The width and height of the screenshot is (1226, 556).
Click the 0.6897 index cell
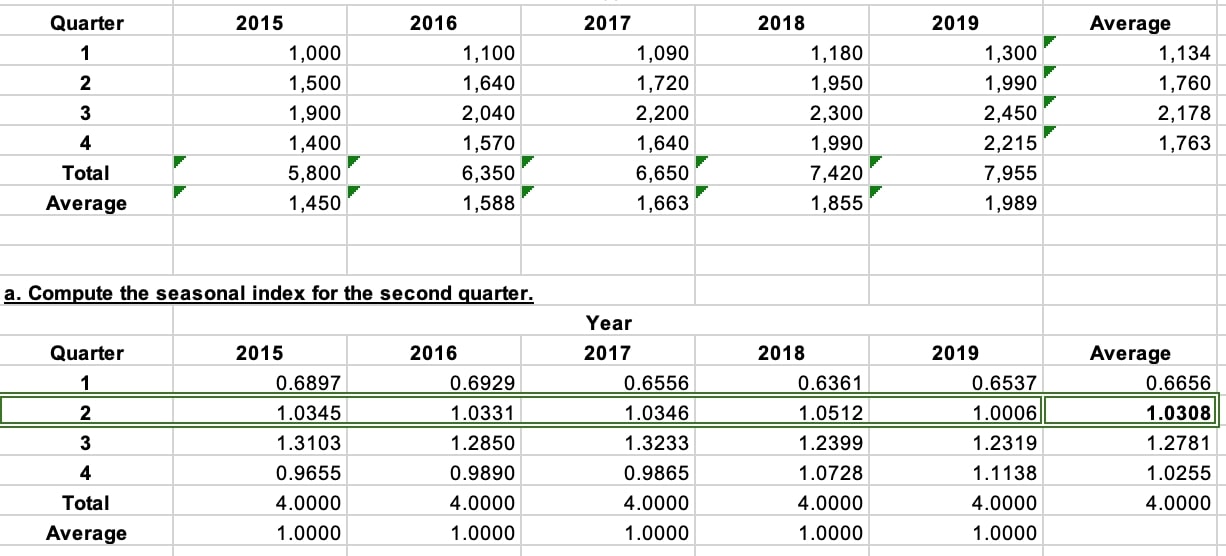point(260,382)
